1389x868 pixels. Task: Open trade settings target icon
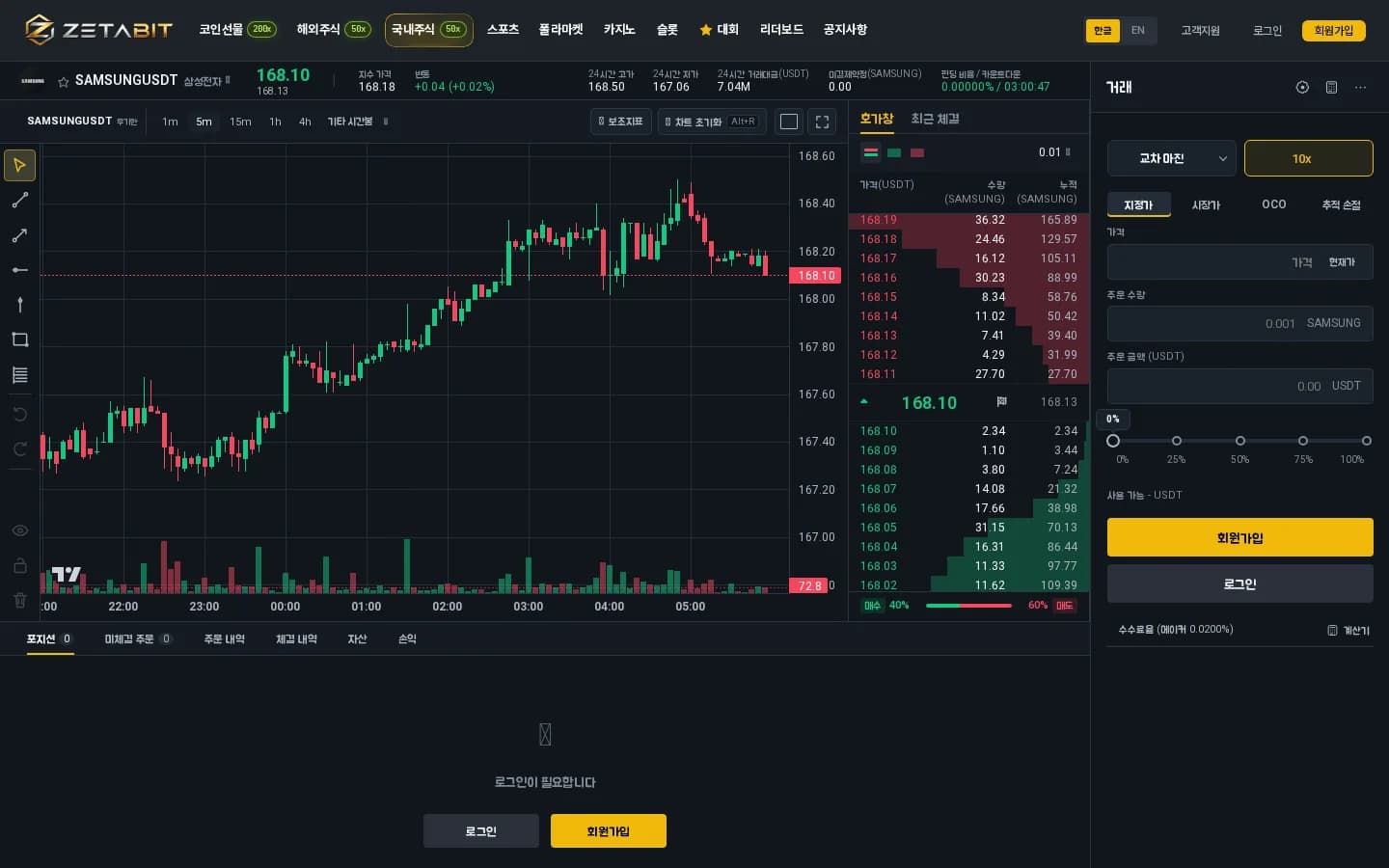pyautogui.click(x=1302, y=88)
